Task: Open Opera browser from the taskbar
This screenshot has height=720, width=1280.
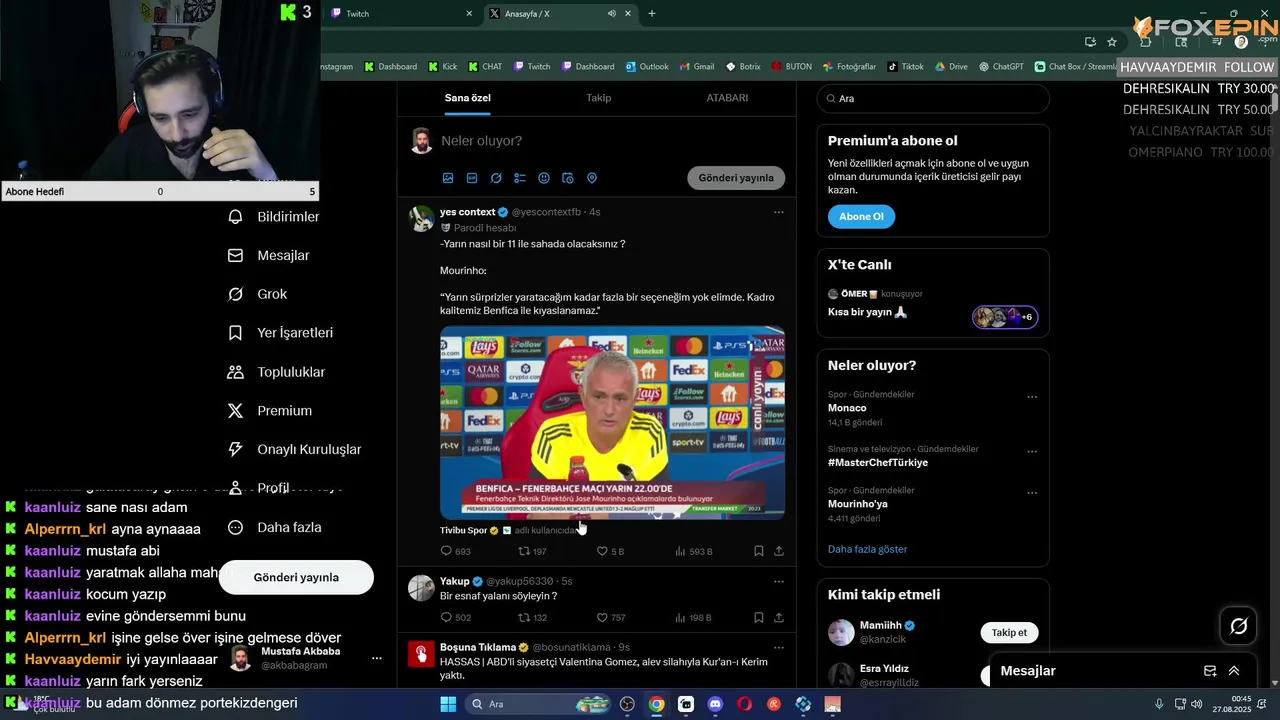Action: (744, 704)
